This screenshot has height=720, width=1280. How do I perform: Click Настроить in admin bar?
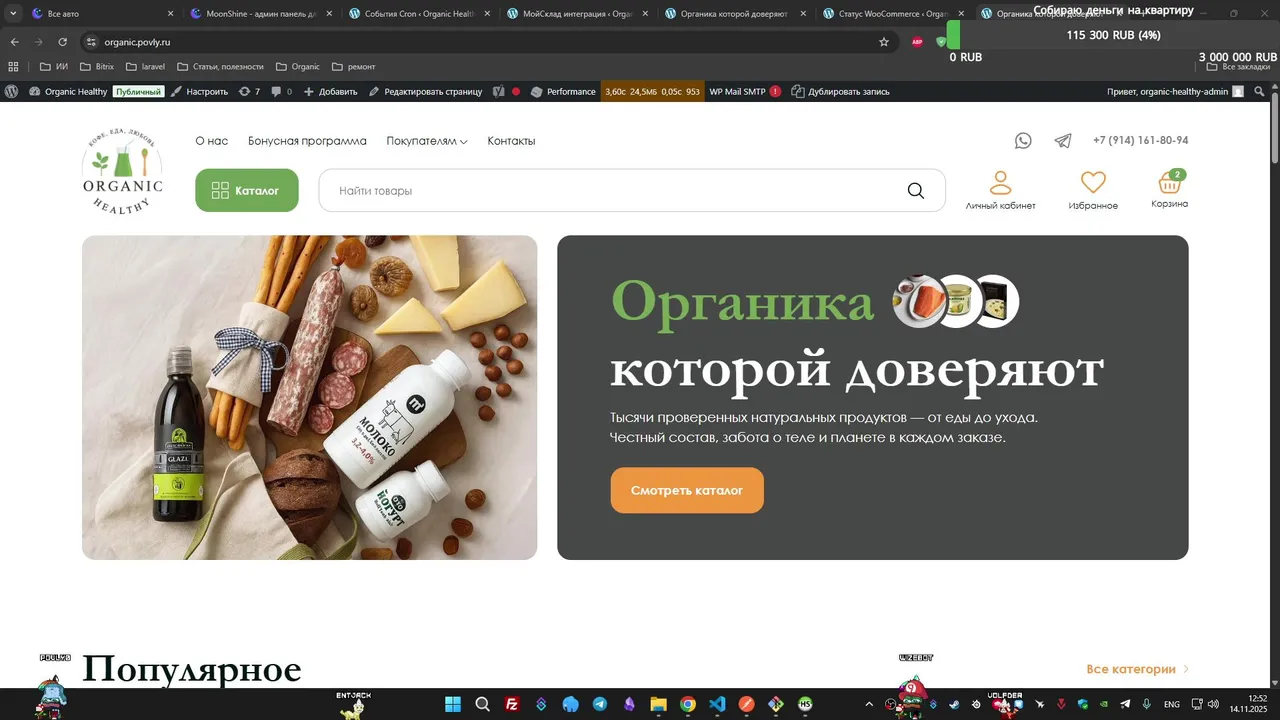point(199,91)
